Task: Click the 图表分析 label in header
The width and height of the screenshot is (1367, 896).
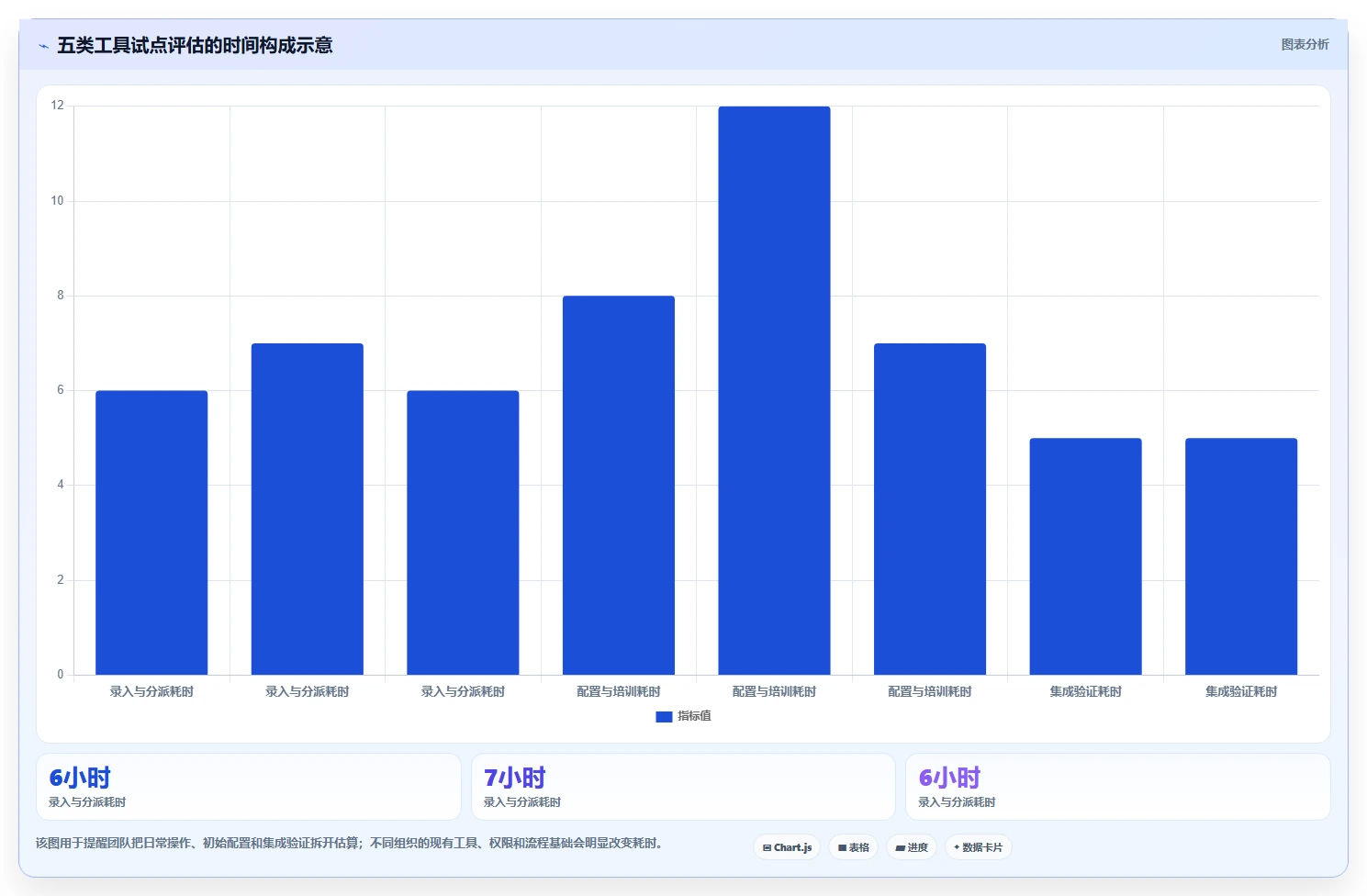Action: coord(1305,44)
